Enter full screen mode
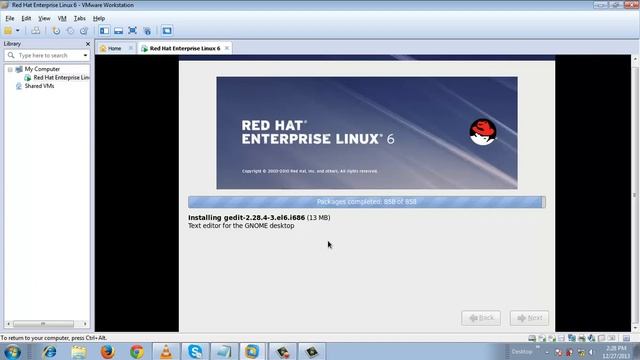This screenshot has height=360, width=640. click(x=132, y=31)
